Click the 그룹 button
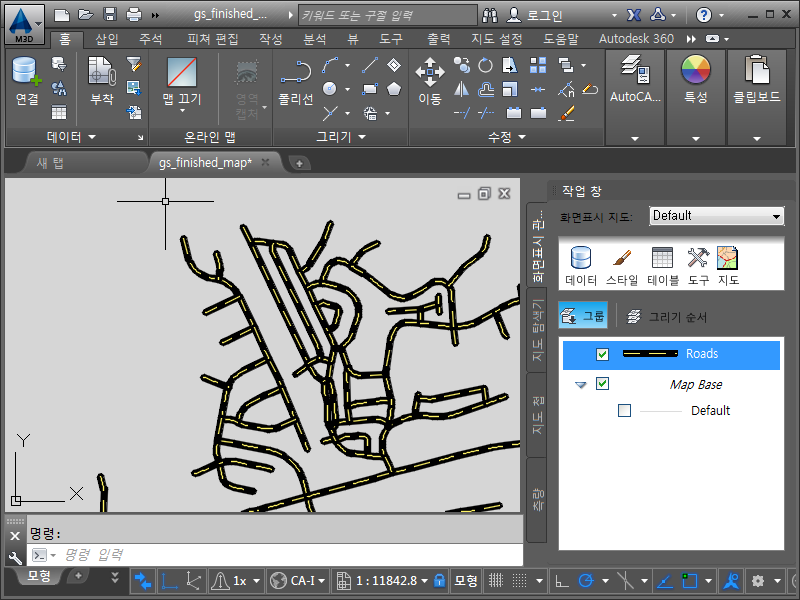800x600 pixels. [x=583, y=316]
